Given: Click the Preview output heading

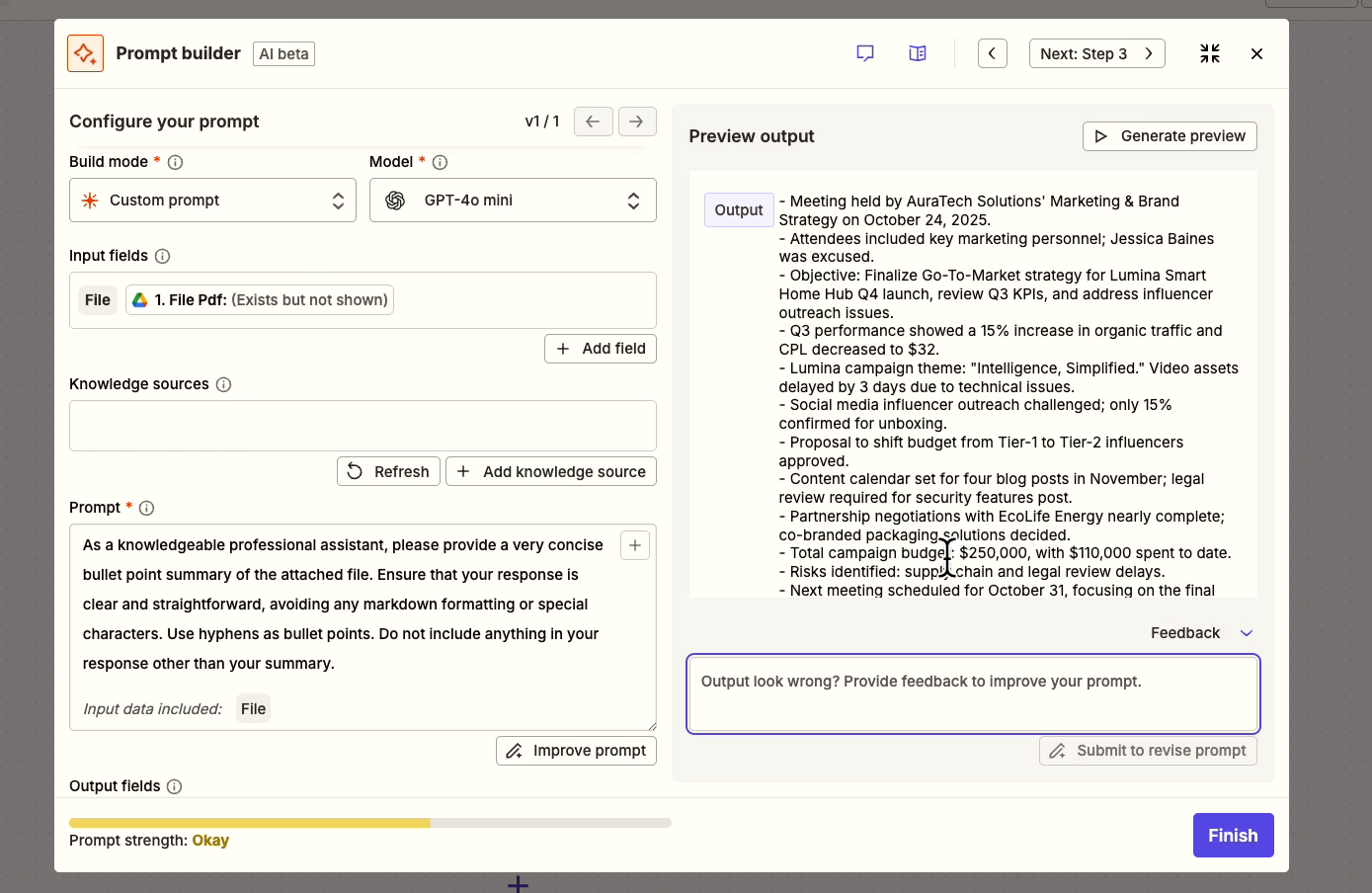Looking at the screenshot, I should pos(752,136).
